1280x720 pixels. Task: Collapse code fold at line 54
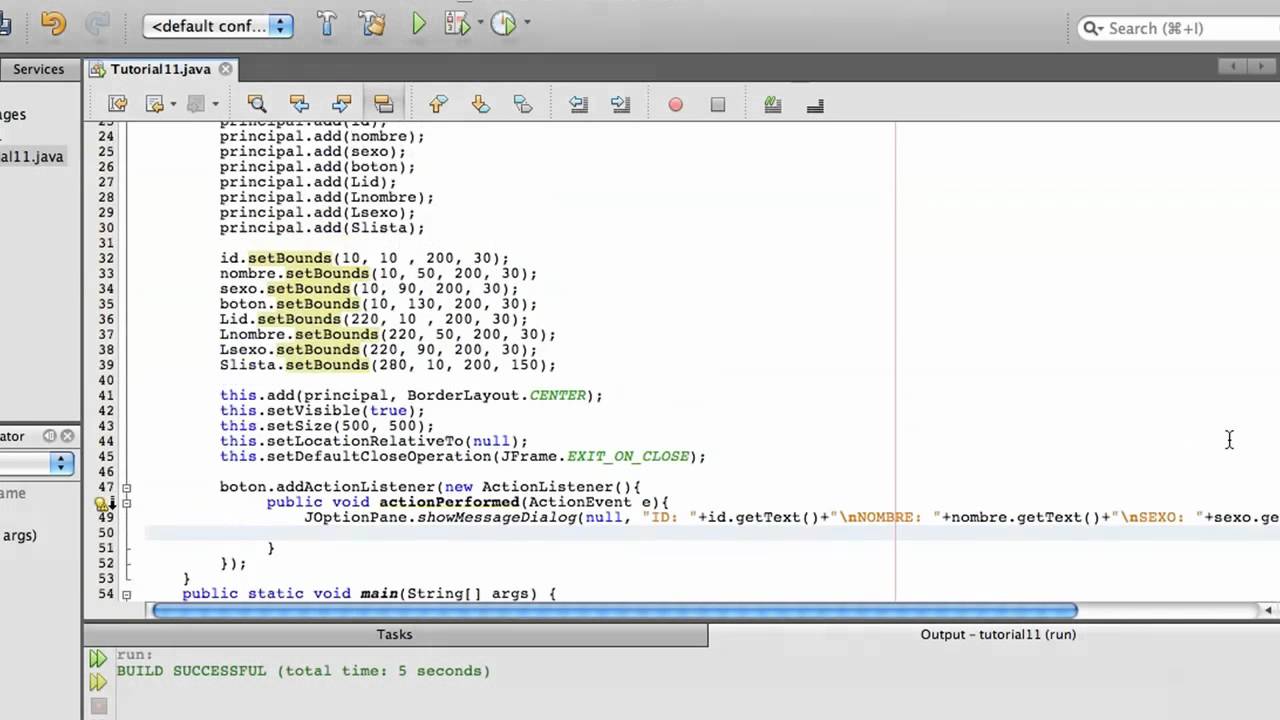click(x=126, y=594)
